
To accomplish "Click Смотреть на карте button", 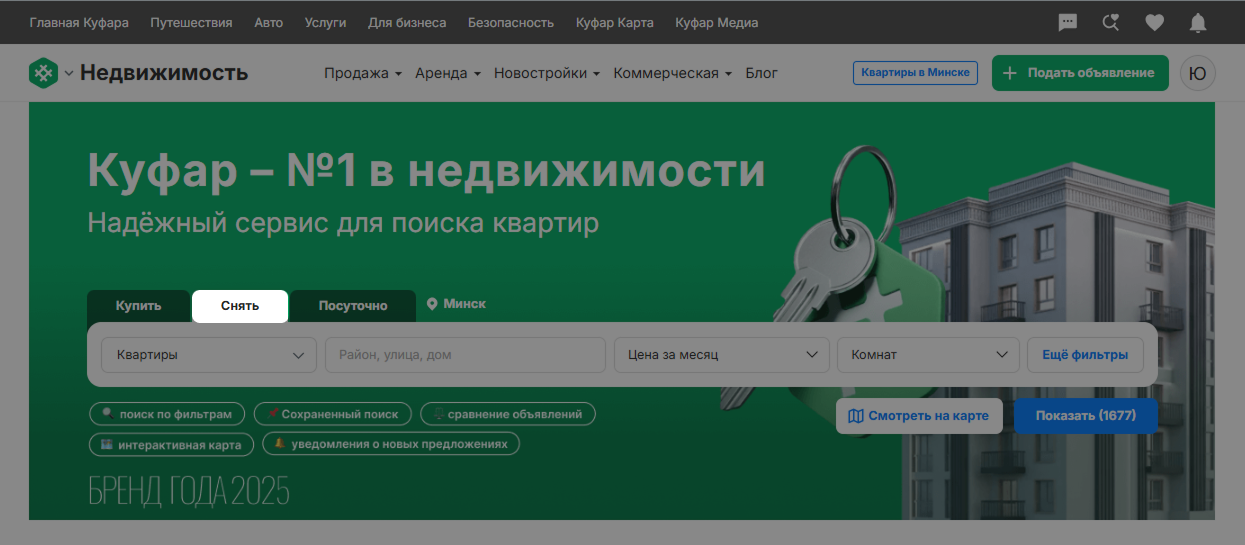I will [x=919, y=416].
